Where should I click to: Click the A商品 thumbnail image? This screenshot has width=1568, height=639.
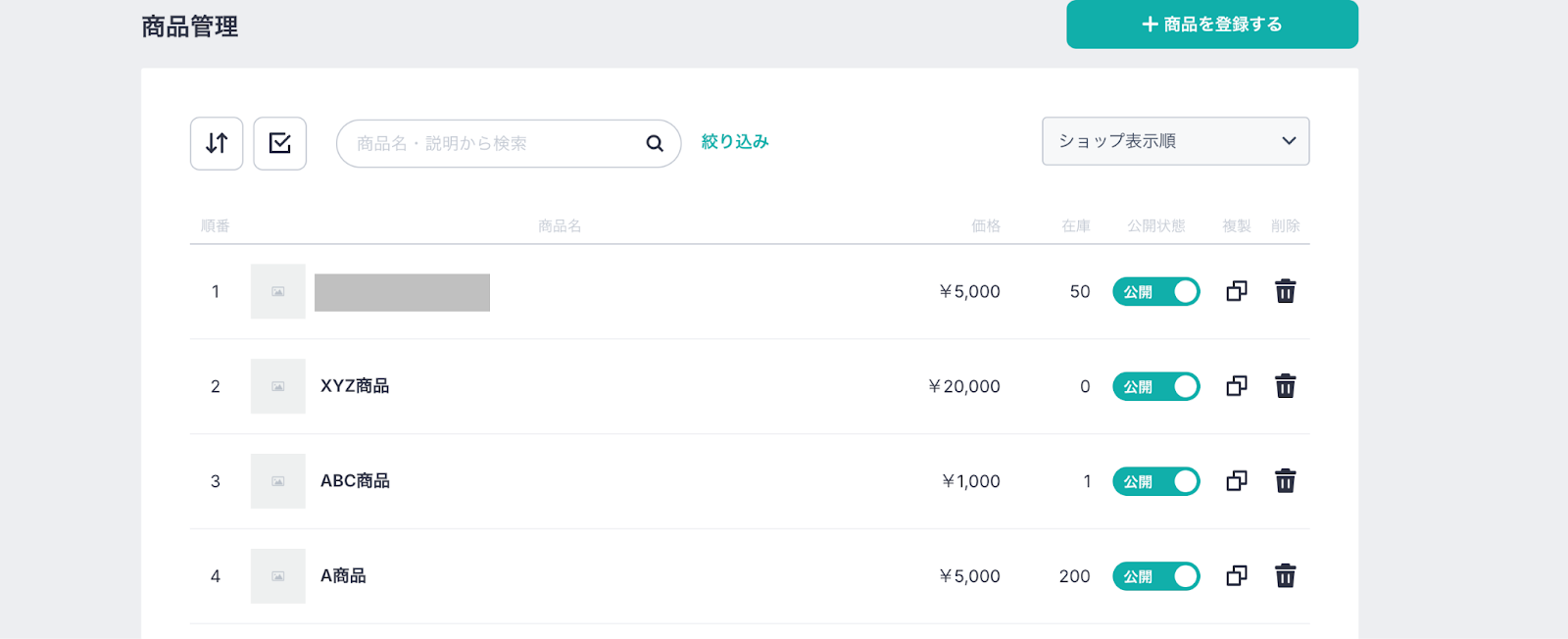tap(278, 576)
